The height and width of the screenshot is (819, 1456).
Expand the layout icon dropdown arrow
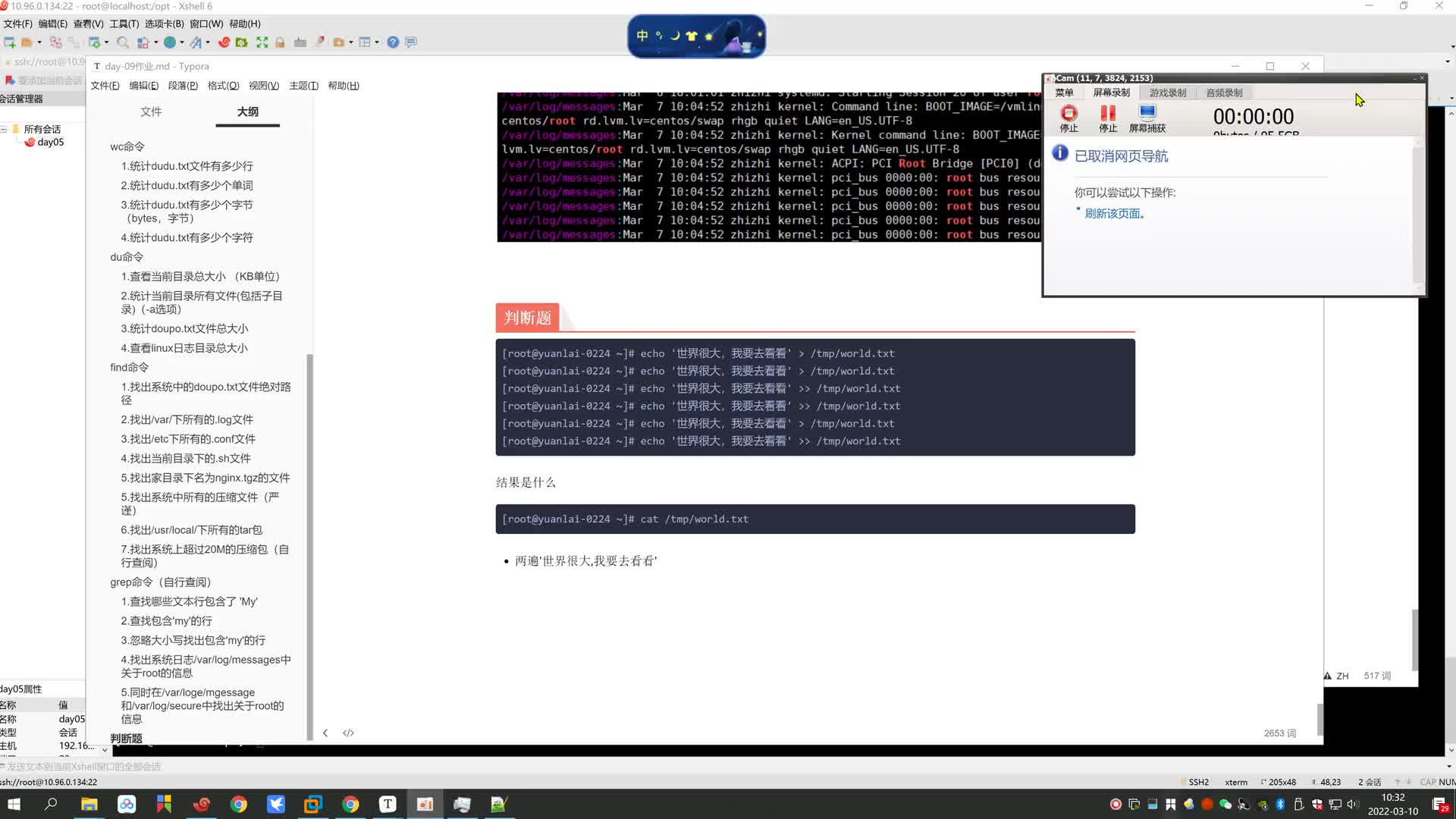coord(377,42)
